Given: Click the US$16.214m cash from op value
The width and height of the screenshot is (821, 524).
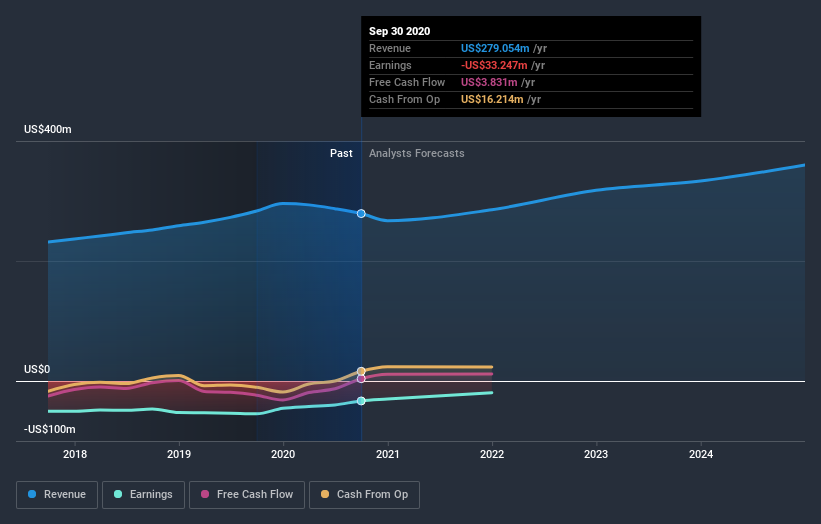Looking at the screenshot, I should (x=492, y=99).
